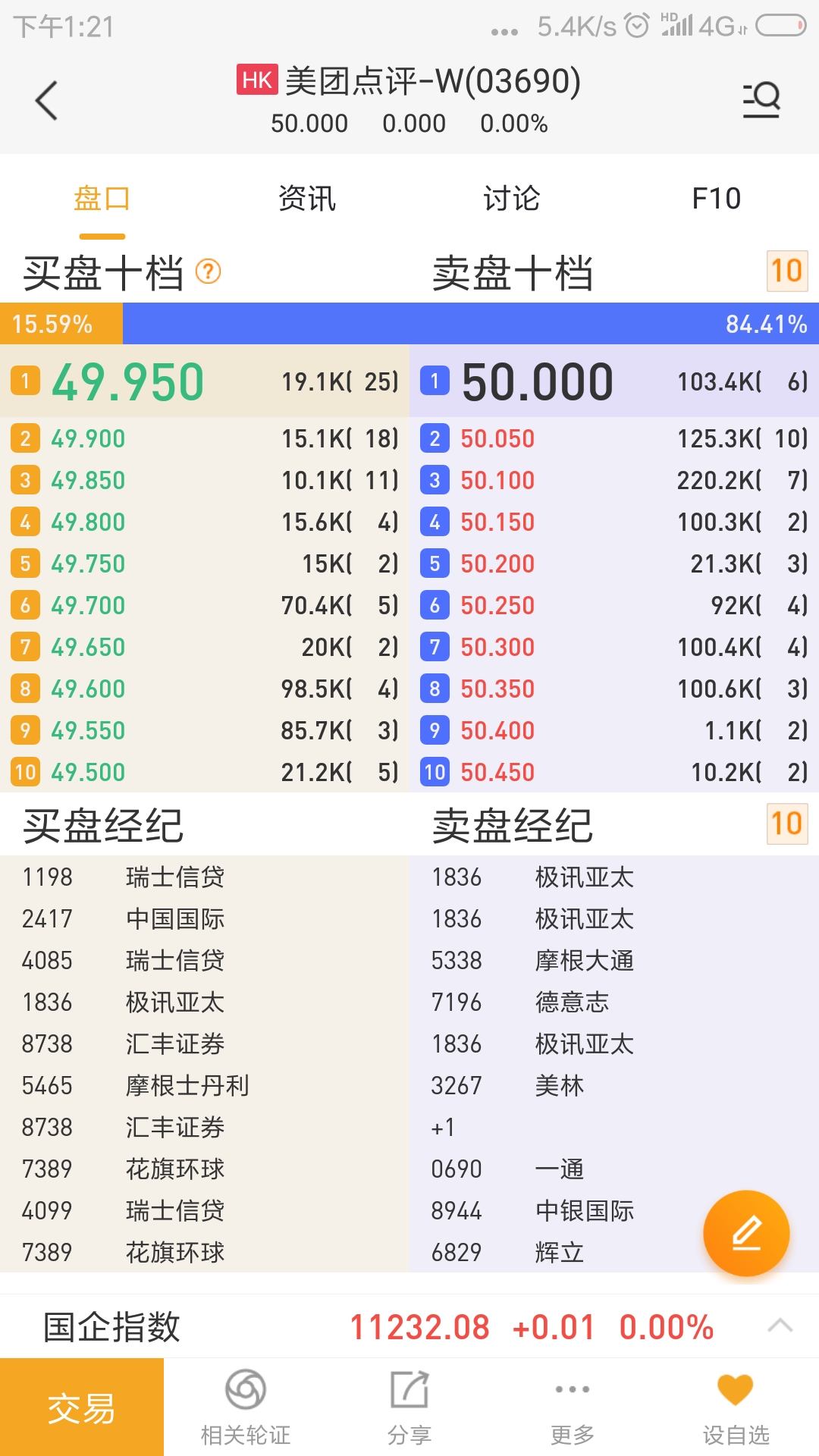This screenshot has width=819, height=1456.
Task: Tap the HK market badge
Action: [258, 80]
